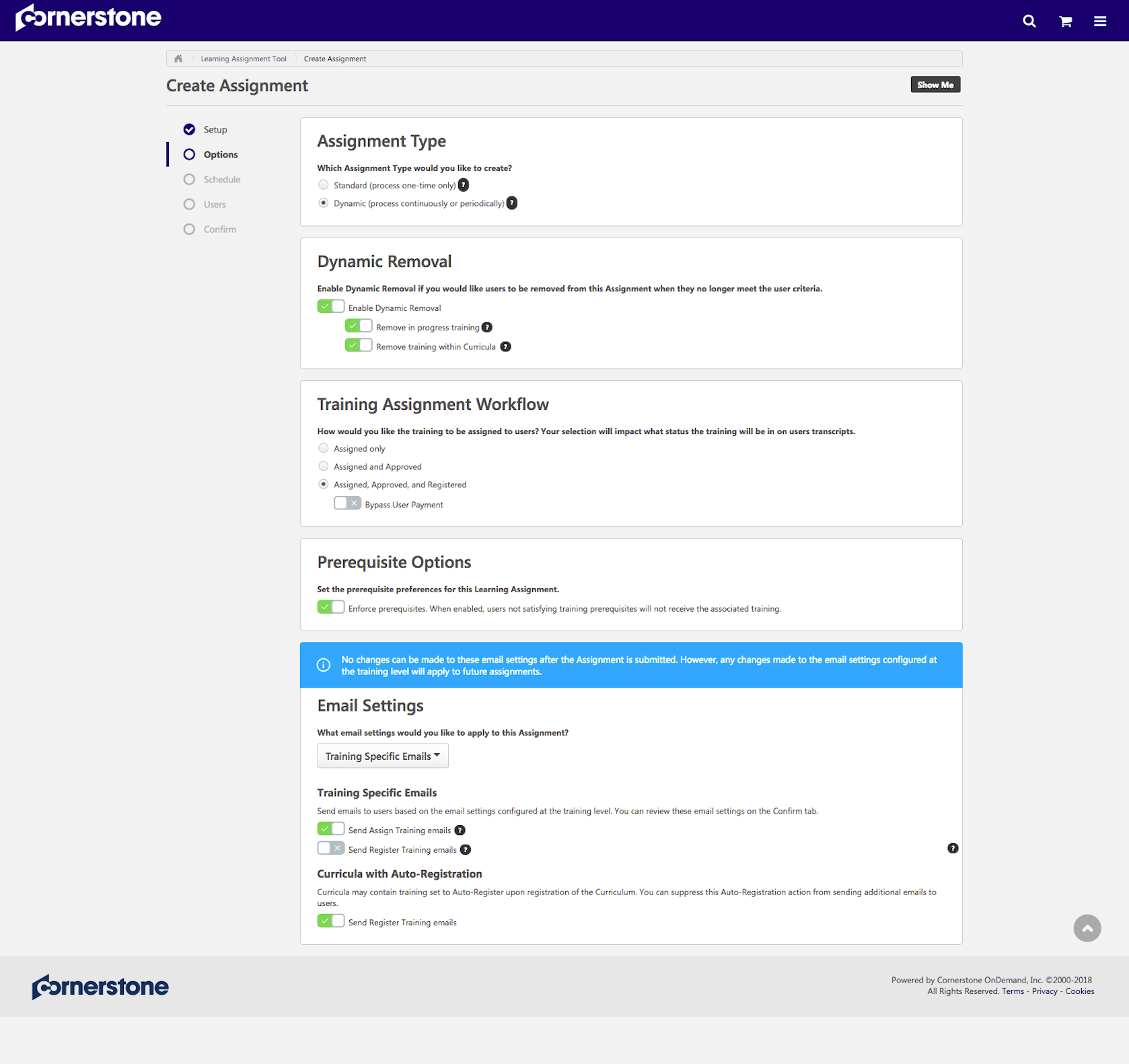Click the Show Me button

[x=935, y=84]
